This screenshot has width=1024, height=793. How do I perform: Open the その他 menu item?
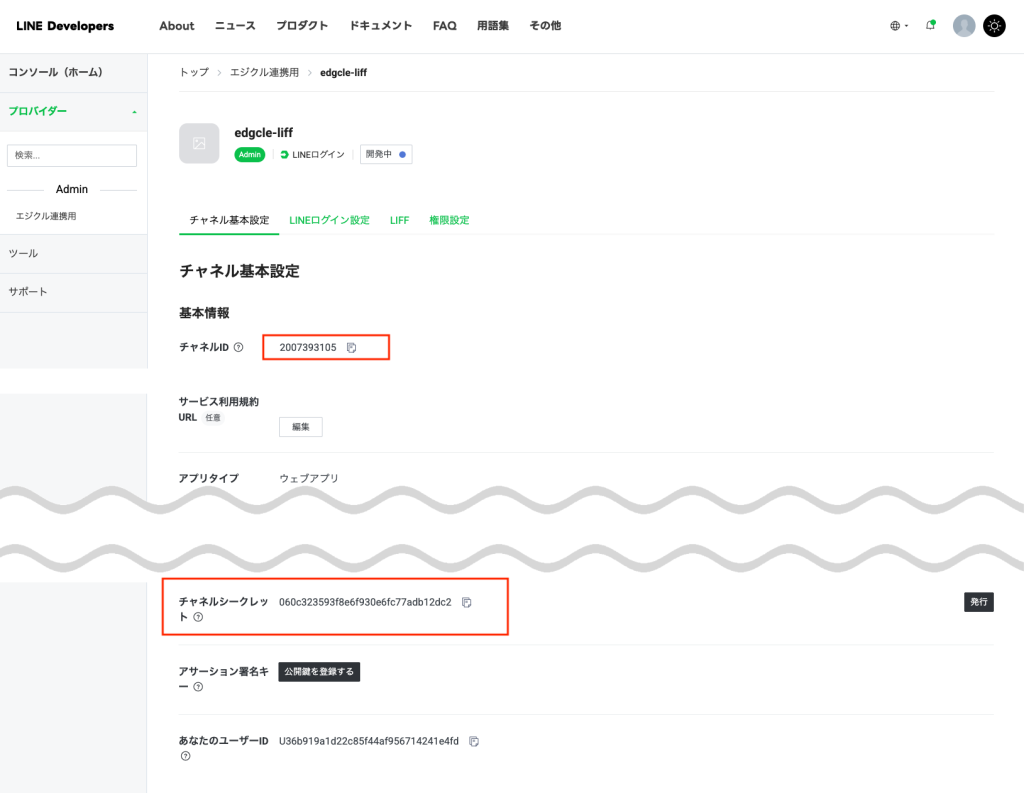(x=545, y=26)
